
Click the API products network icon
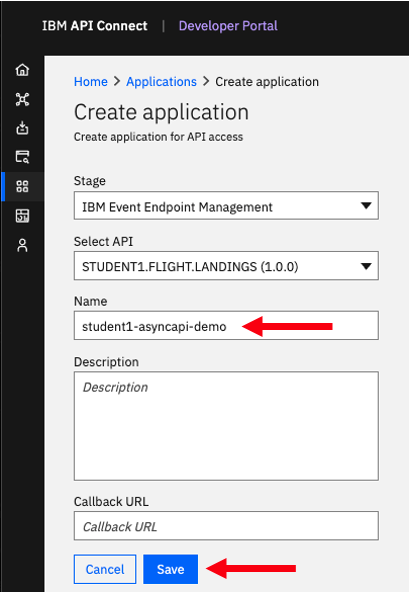22,99
